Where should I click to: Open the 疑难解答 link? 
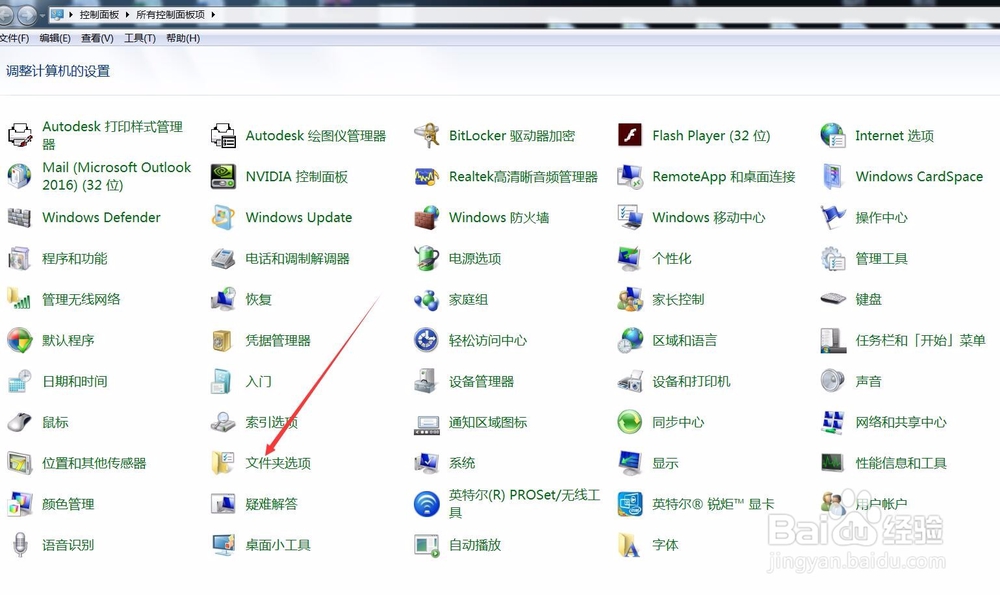272,504
